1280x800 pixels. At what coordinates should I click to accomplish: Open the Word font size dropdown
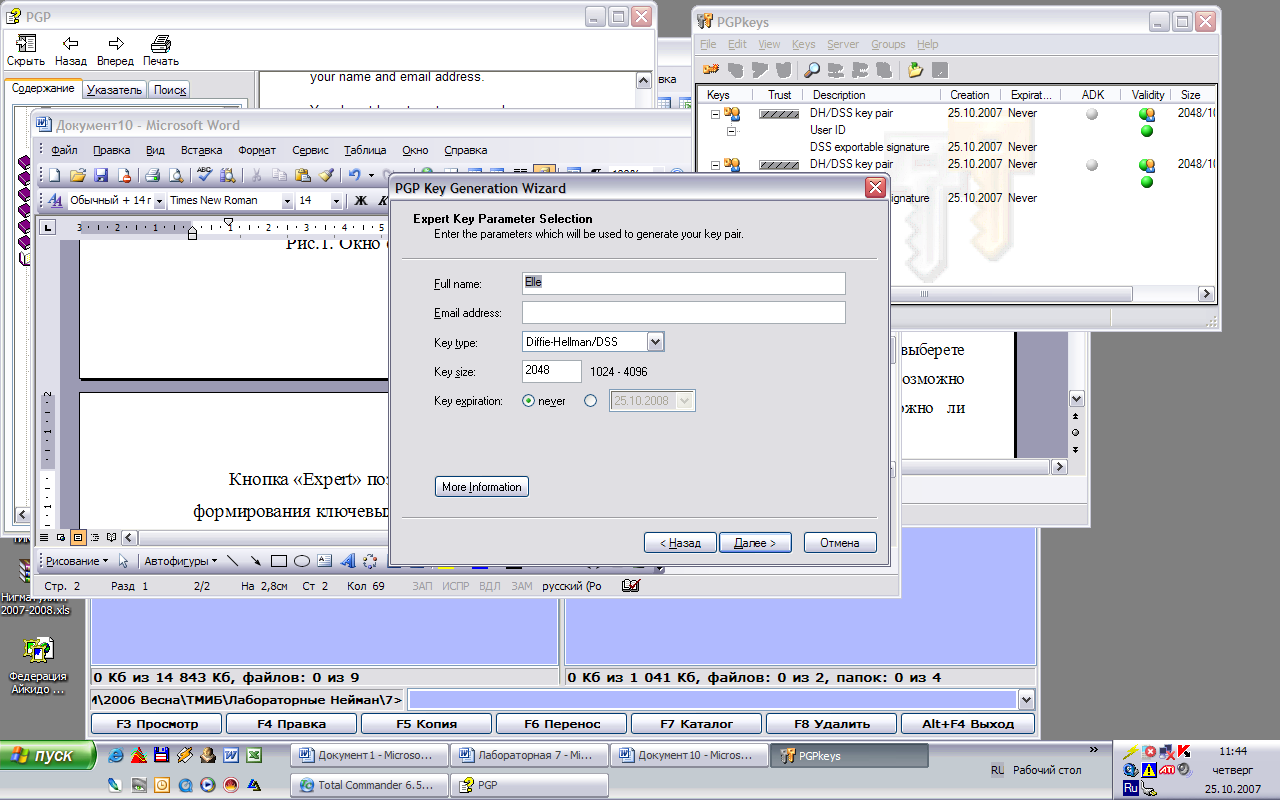tap(335, 201)
